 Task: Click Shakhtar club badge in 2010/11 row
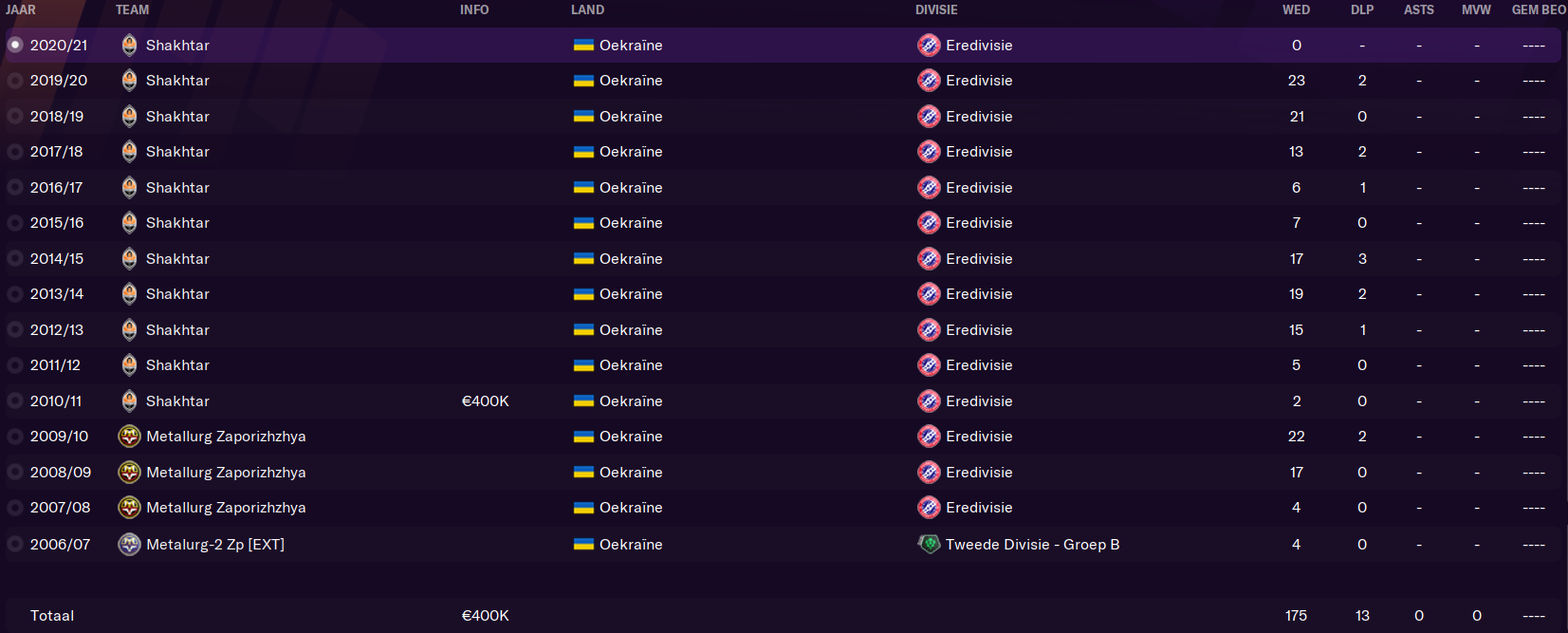click(x=129, y=400)
